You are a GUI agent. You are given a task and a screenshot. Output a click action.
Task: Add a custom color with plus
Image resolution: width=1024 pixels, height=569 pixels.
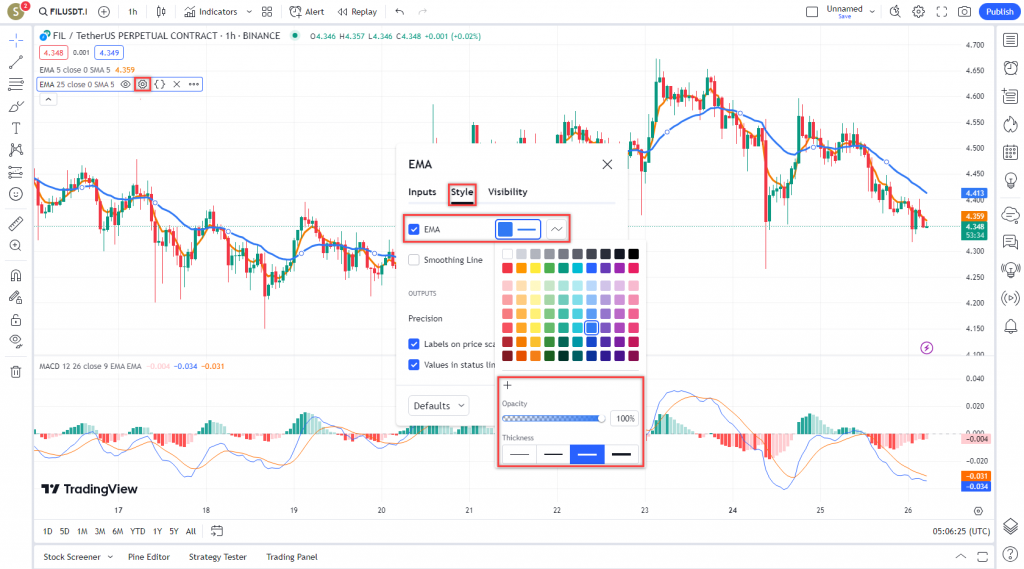pos(507,385)
